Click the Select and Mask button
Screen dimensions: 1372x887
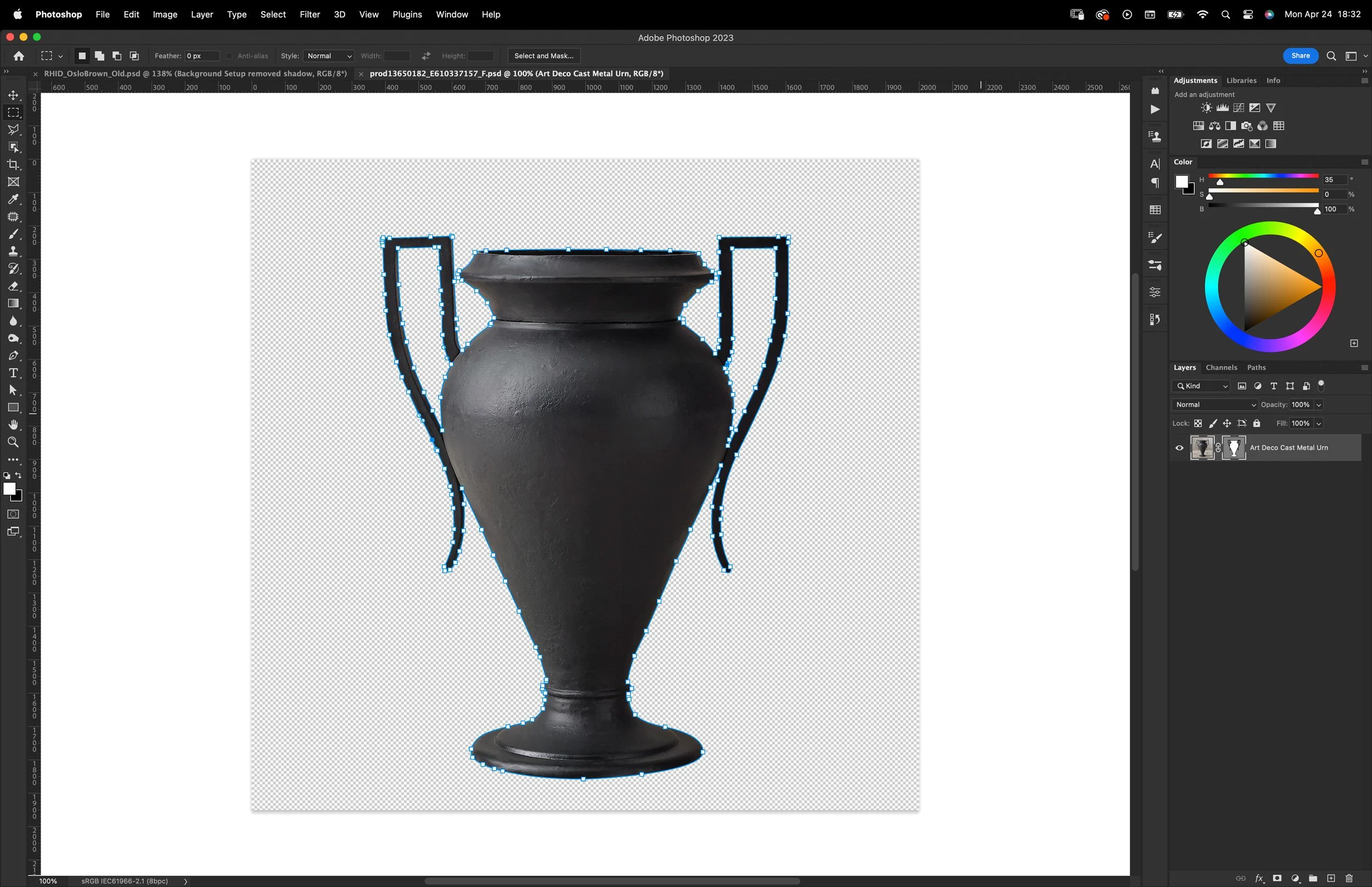click(x=543, y=56)
